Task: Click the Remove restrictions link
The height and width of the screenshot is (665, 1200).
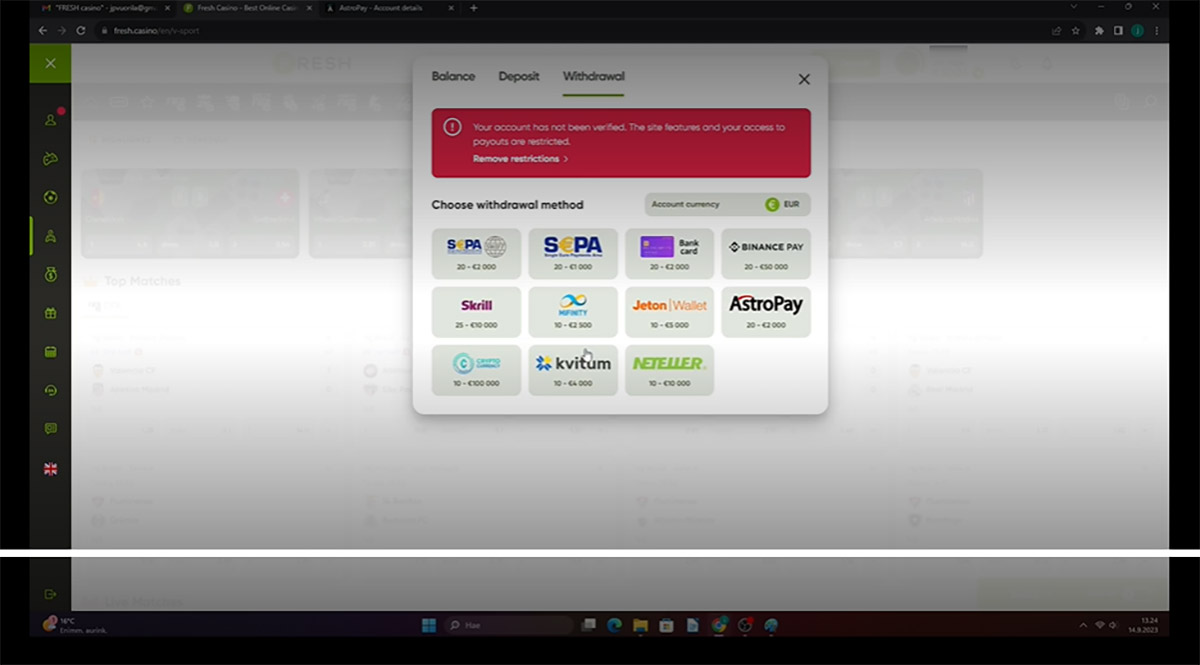Action: click(520, 159)
